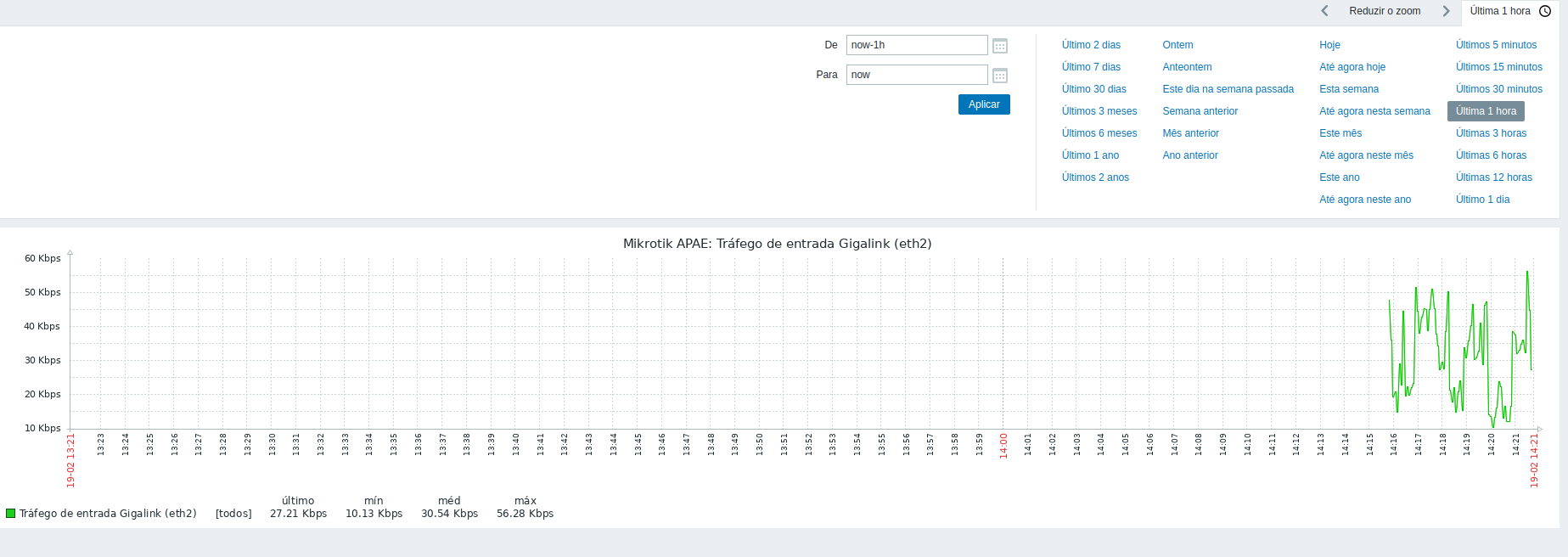Click the 19-02 14:21 end label
The width and height of the screenshot is (1568, 557).
click(1534, 460)
